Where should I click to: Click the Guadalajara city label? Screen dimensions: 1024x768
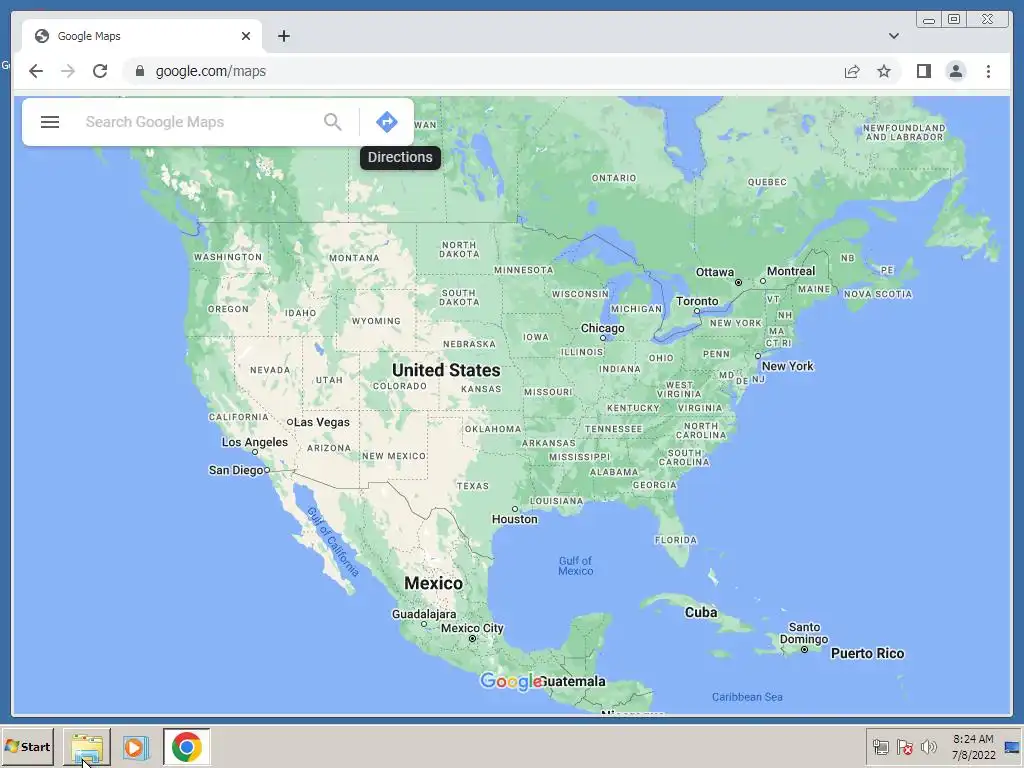click(424, 614)
